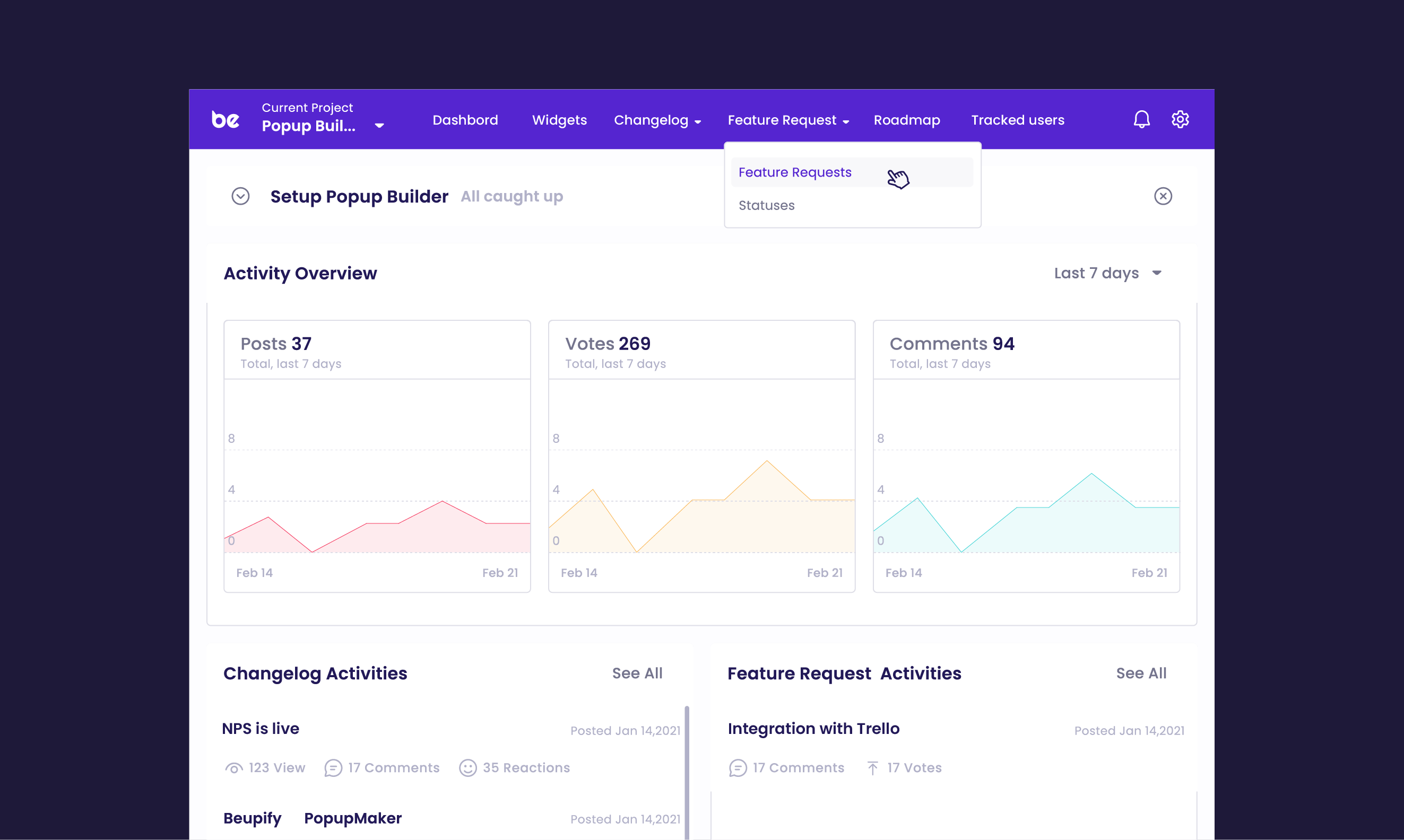
Task: Click the notification bell icon
Action: click(1141, 119)
